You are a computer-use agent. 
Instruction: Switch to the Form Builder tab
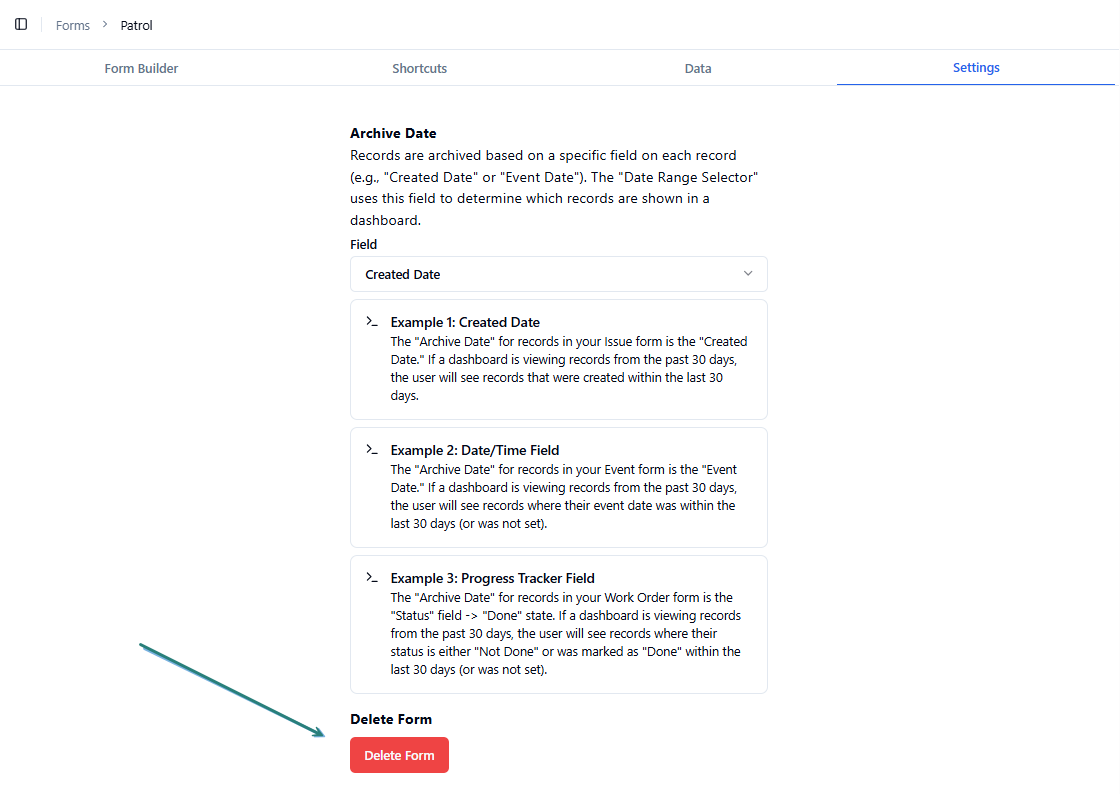141,68
